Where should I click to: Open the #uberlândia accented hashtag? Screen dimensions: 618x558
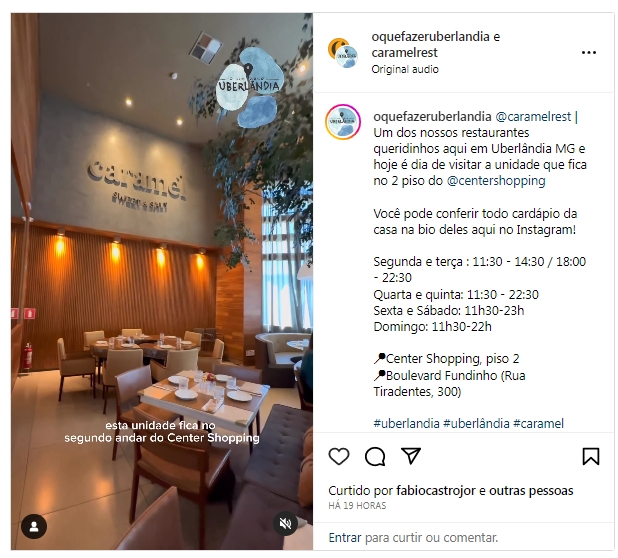[476, 424]
